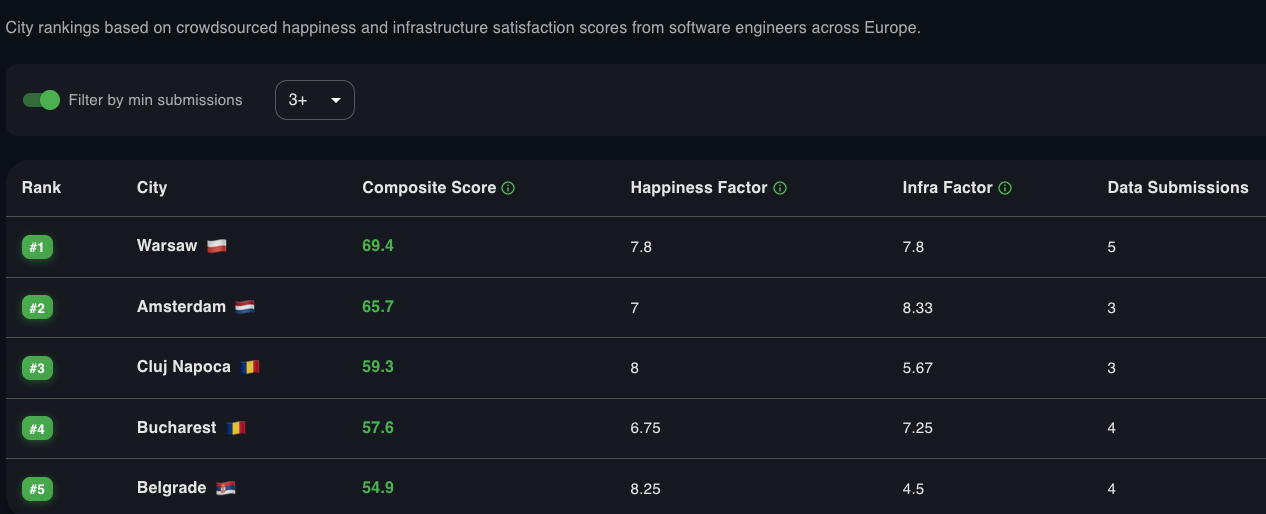Screen dimensions: 1266x514
Task: Sort by the Infra Factor column header
Action: (947, 187)
